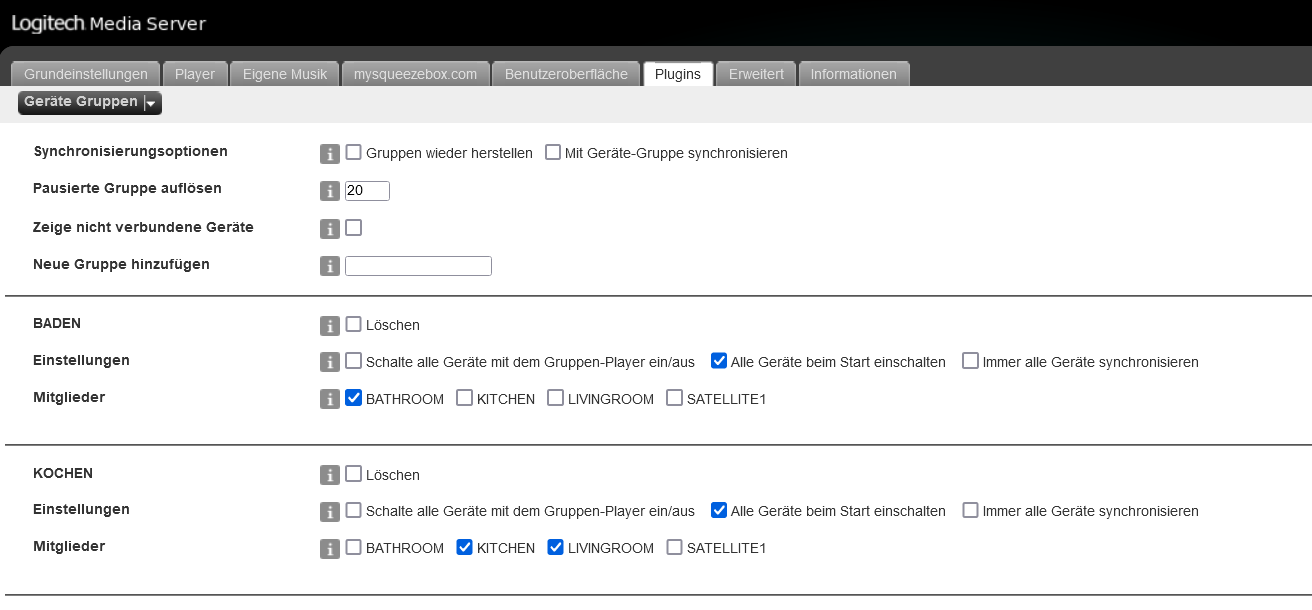Viewport: 1312px width, 610px height.
Task: Click info icon for Pausierte Gruppe auflösen
Action: (x=330, y=191)
